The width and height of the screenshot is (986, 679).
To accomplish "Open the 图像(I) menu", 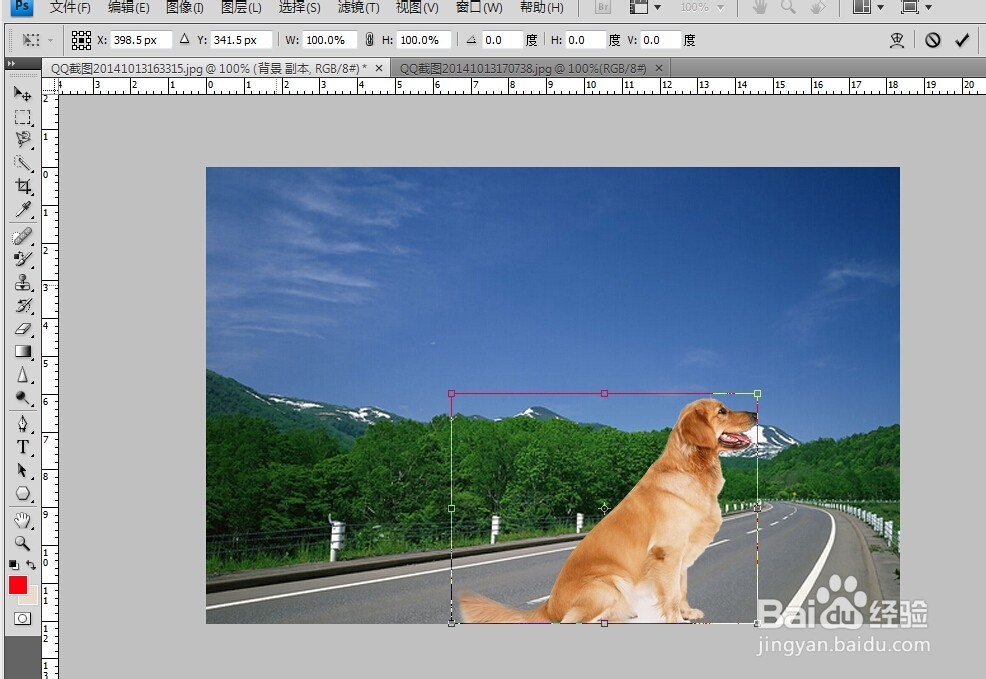I will (x=184, y=8).
